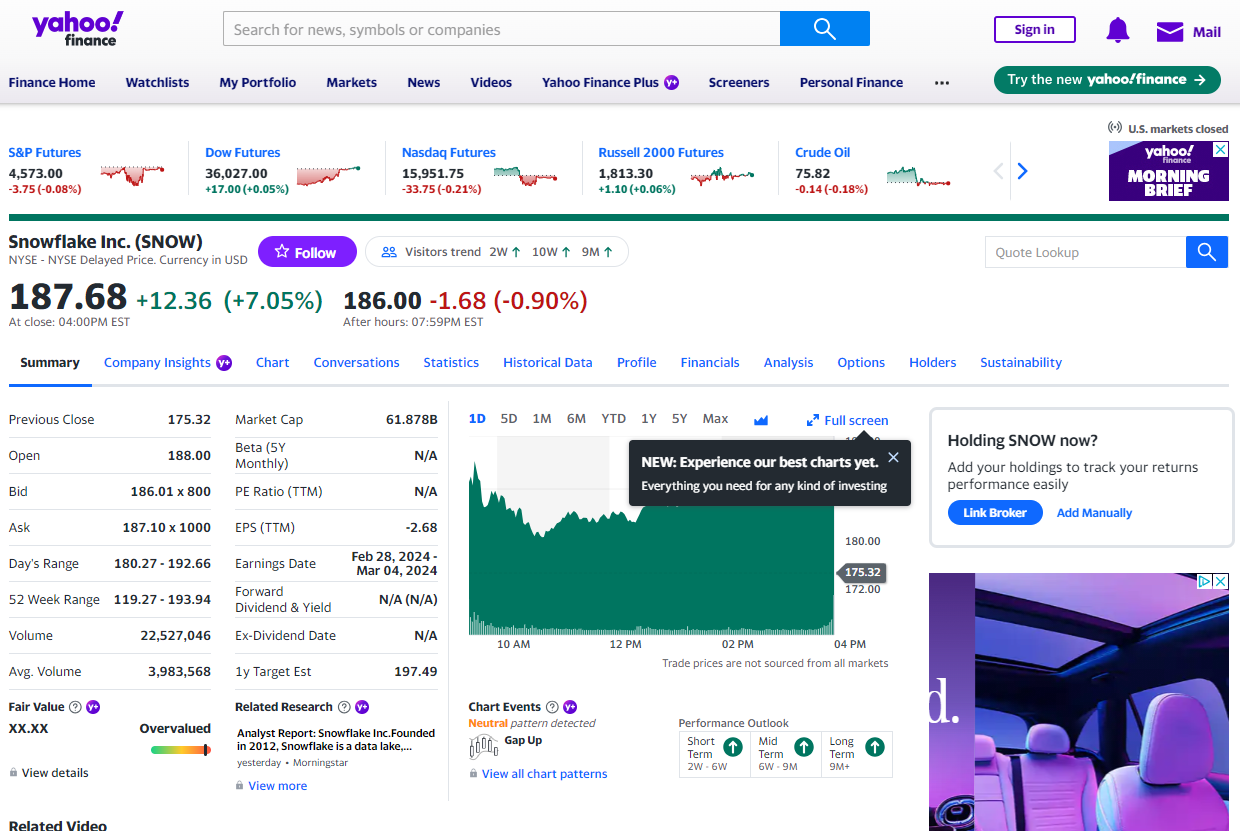Open the three-dots more navigation menu
The height and width of the screenshot is (831, 1240).
click(942, 83)
